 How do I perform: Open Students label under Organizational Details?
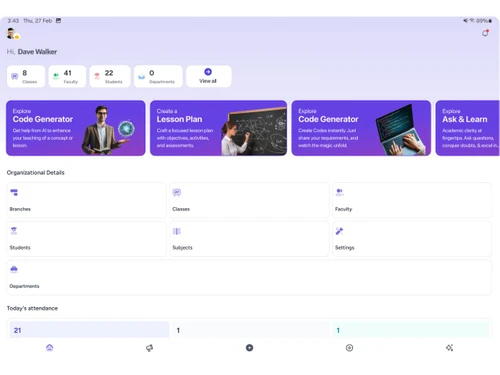[20, 248]
